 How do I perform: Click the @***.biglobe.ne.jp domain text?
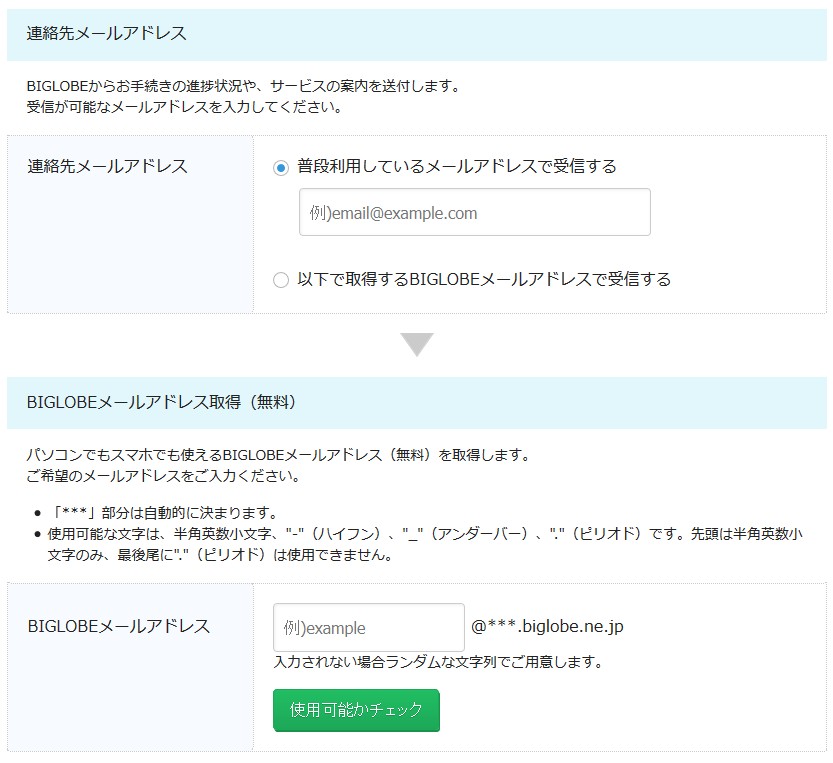547,626
